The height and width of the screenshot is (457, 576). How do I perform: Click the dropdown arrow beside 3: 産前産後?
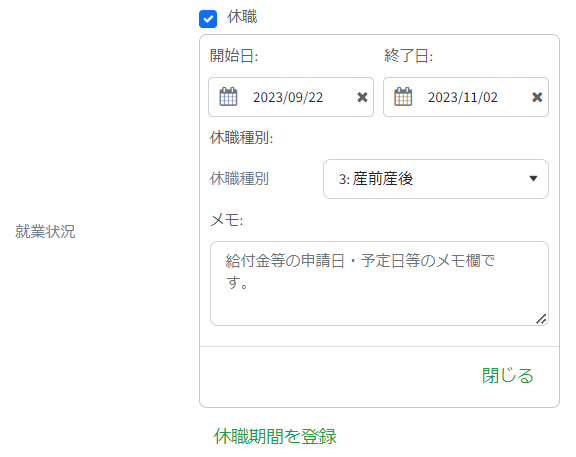pyautogui.click(x=533, y=179)
